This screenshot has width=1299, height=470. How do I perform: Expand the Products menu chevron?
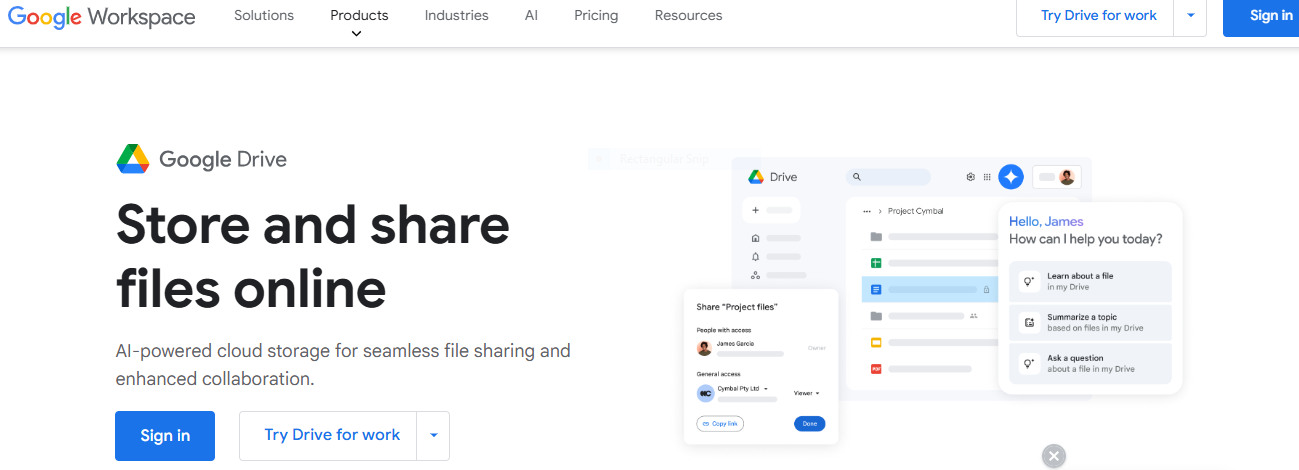click(357, 34)
